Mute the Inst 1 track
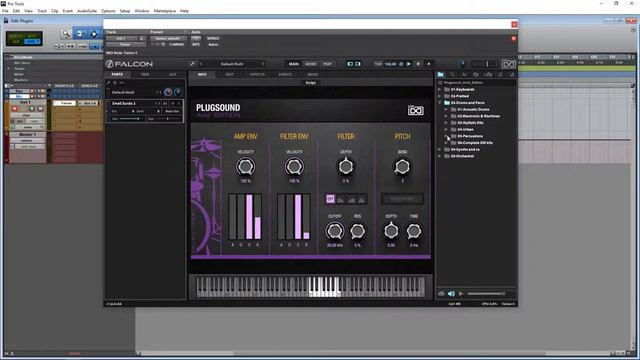 [x=40, y=109]
